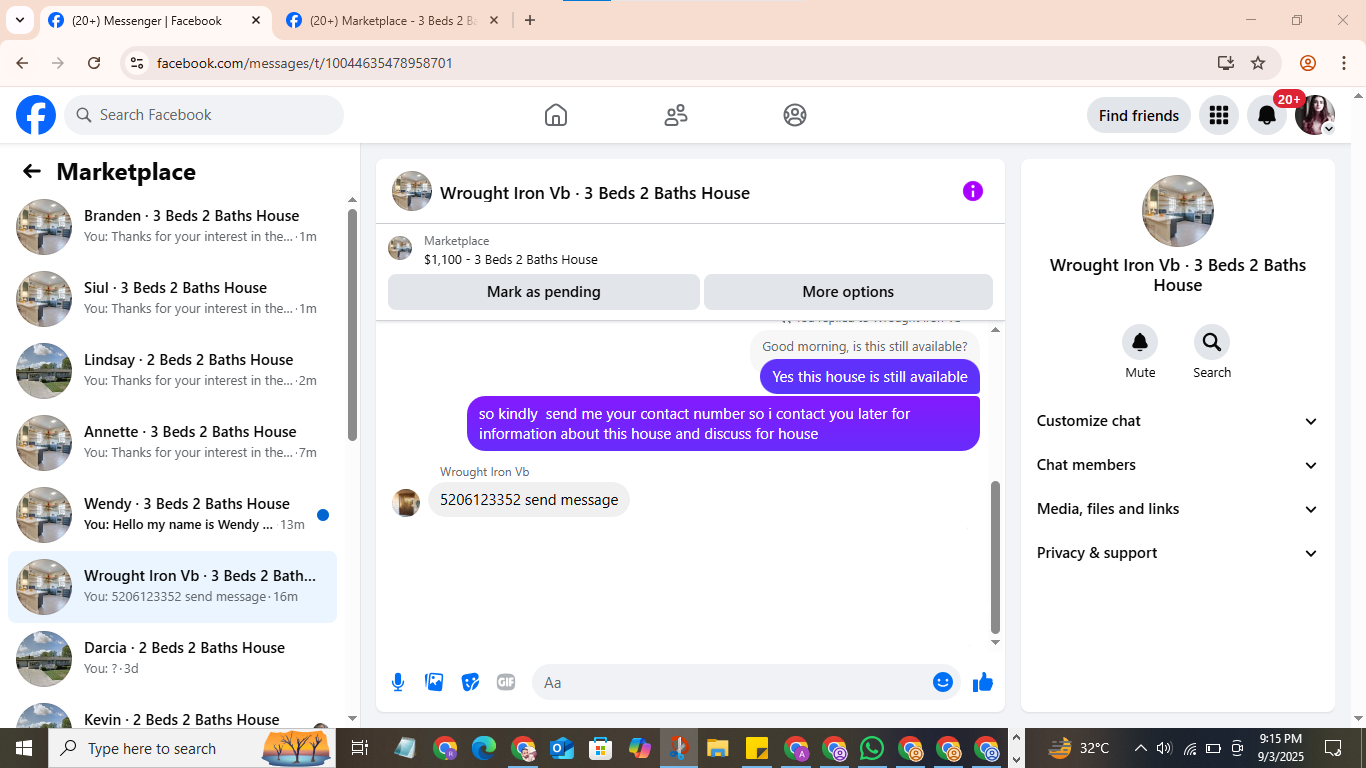The height and width of the screenshot is (768, 1366).
Task: Mute this conversation with the bell icon
Action: [x=1140, y=343]
